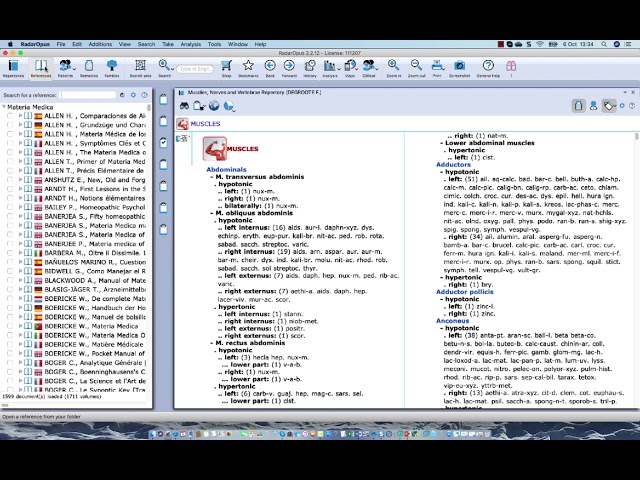Click the repertory vertical scrollbar

tap(636, 269)
